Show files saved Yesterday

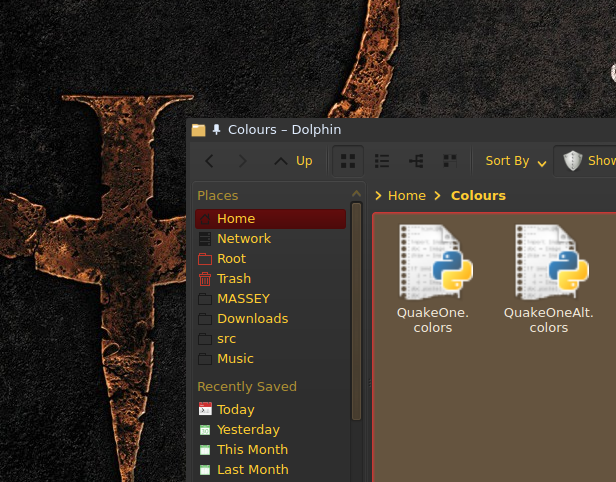[270, 430]
